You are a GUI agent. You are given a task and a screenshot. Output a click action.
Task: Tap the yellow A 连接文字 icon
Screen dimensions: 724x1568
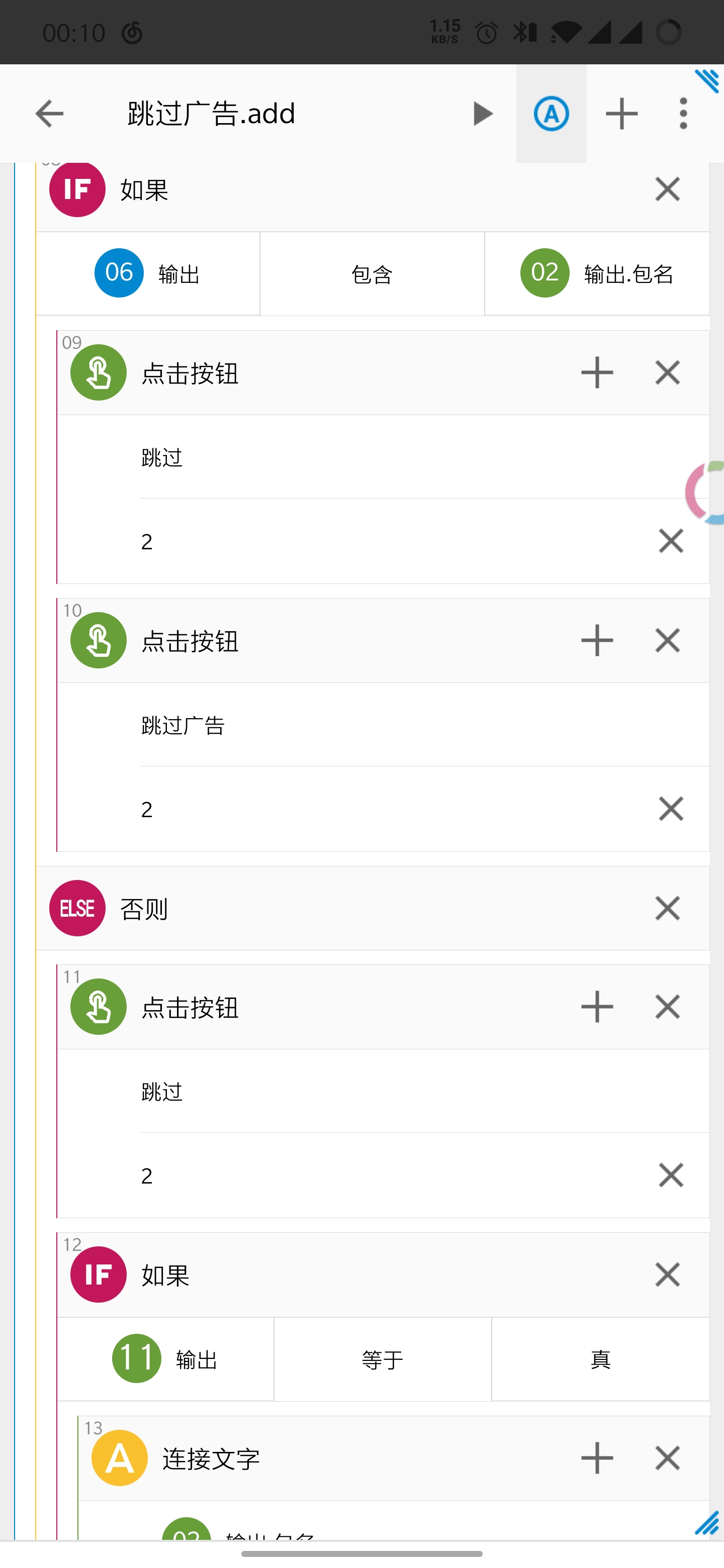click(x=120, y=1458)
